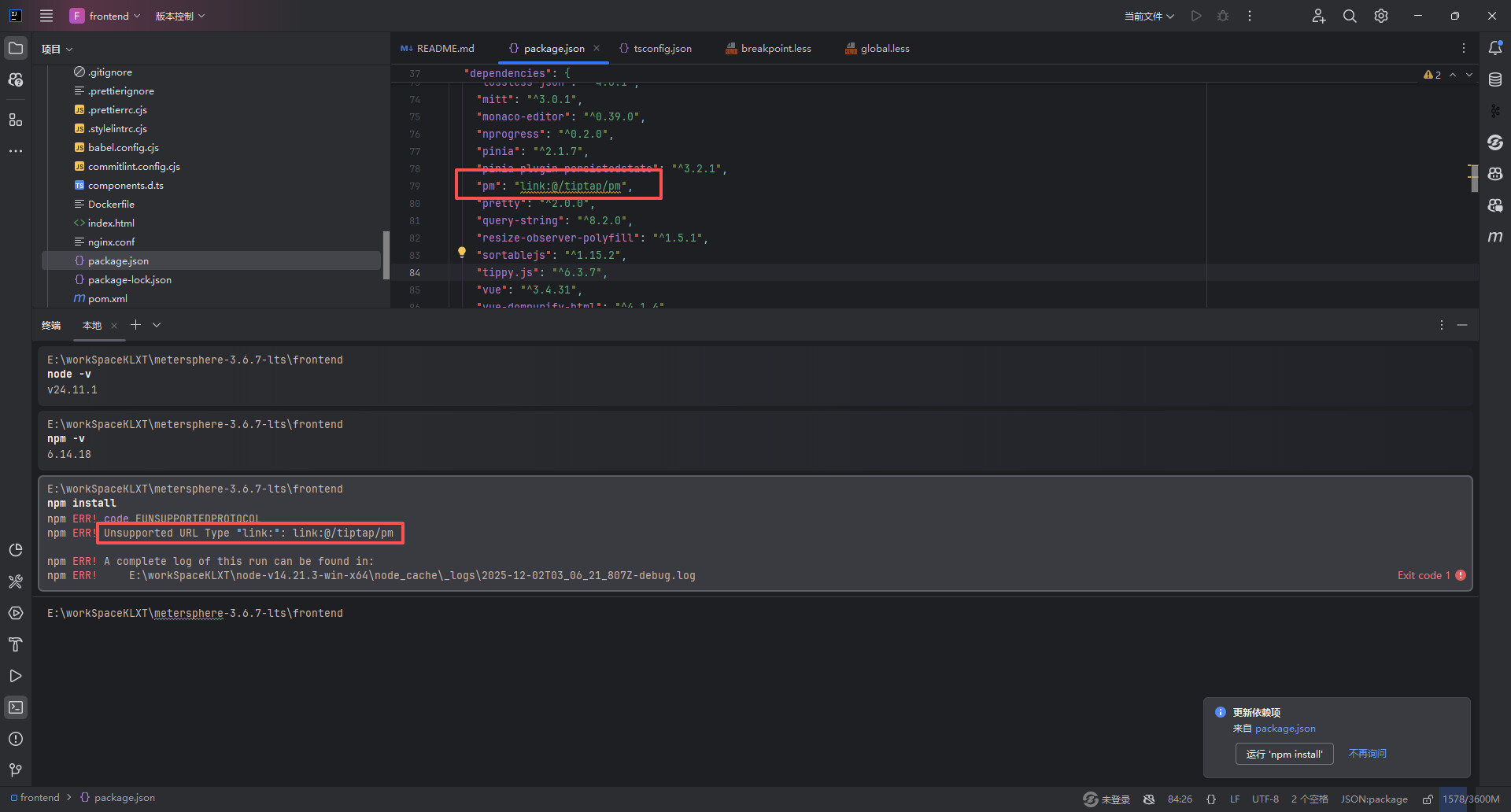
Task: Open the Git version control icon
Action: point(16,770)
